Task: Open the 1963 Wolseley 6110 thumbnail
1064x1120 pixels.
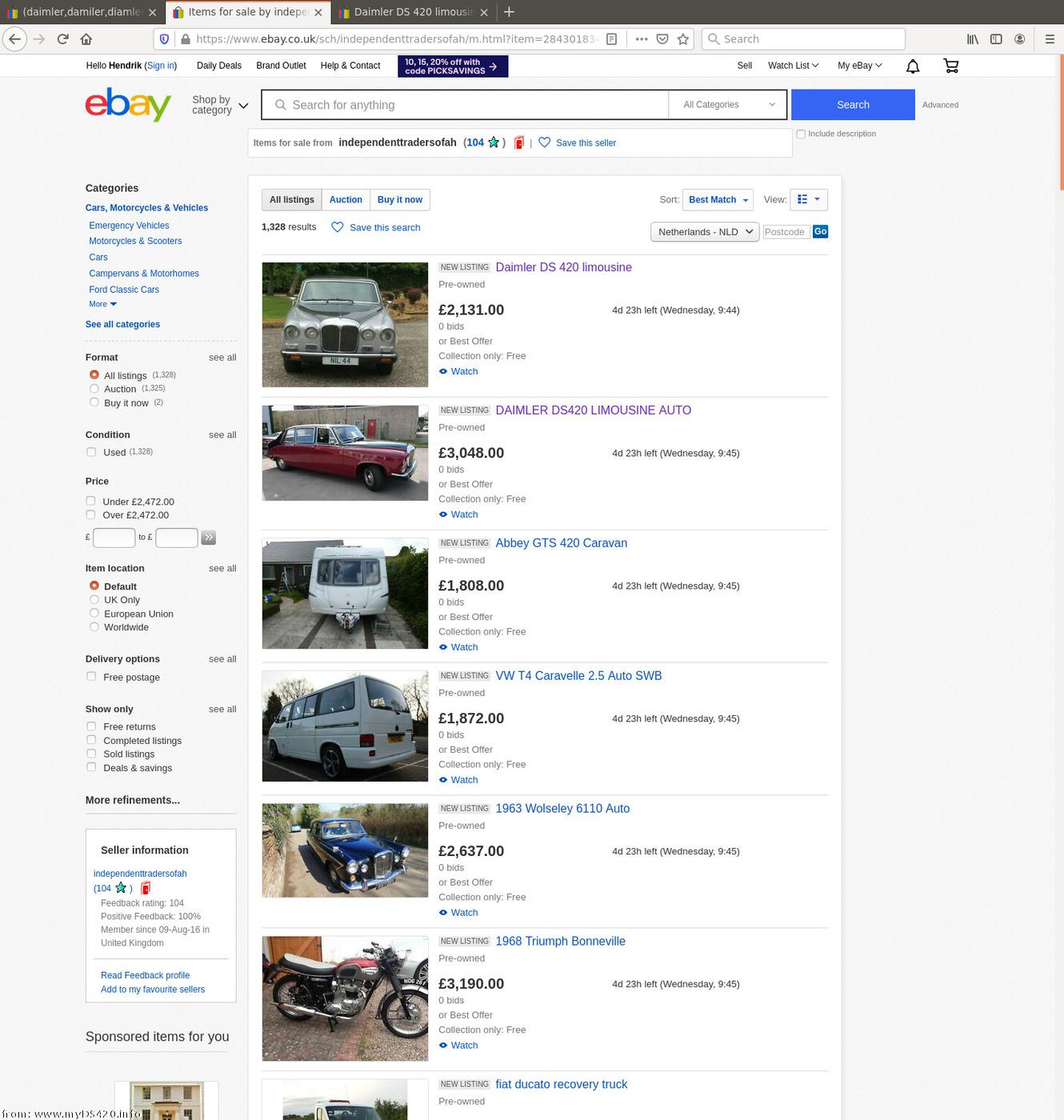Action: pyautogui.click(x=345, y=850)
